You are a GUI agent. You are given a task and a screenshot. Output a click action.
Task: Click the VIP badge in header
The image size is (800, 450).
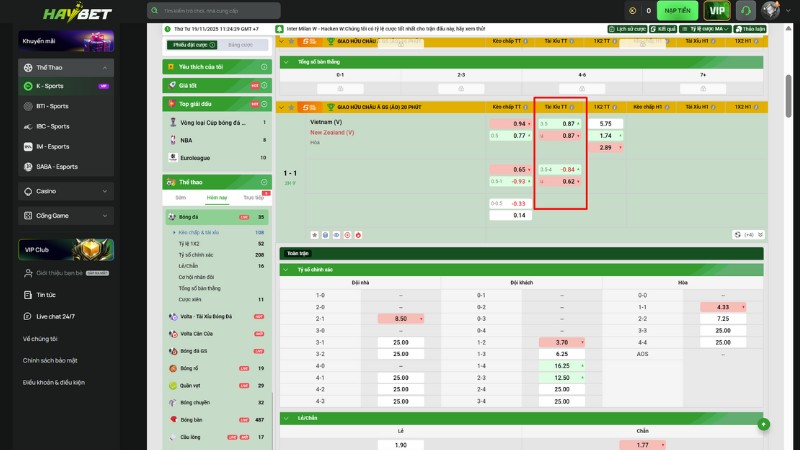(716, 10)
